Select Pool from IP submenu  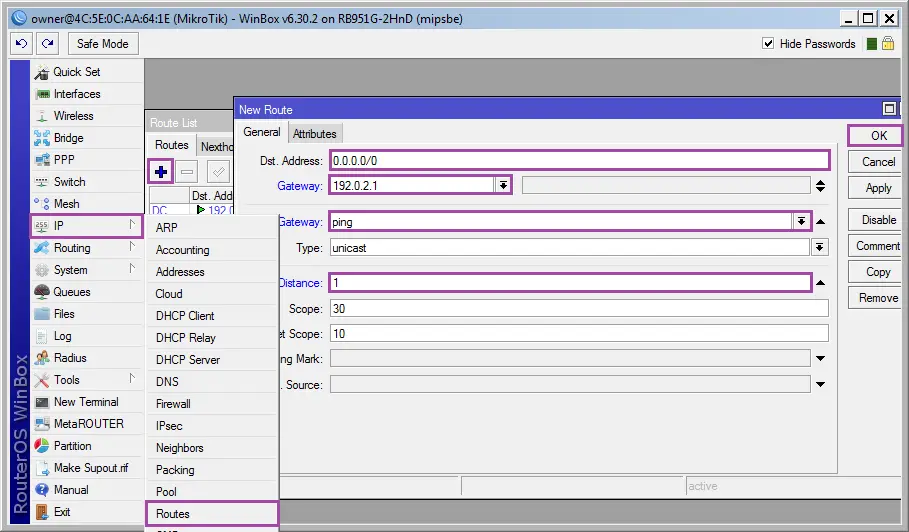(x=212, y=492)
